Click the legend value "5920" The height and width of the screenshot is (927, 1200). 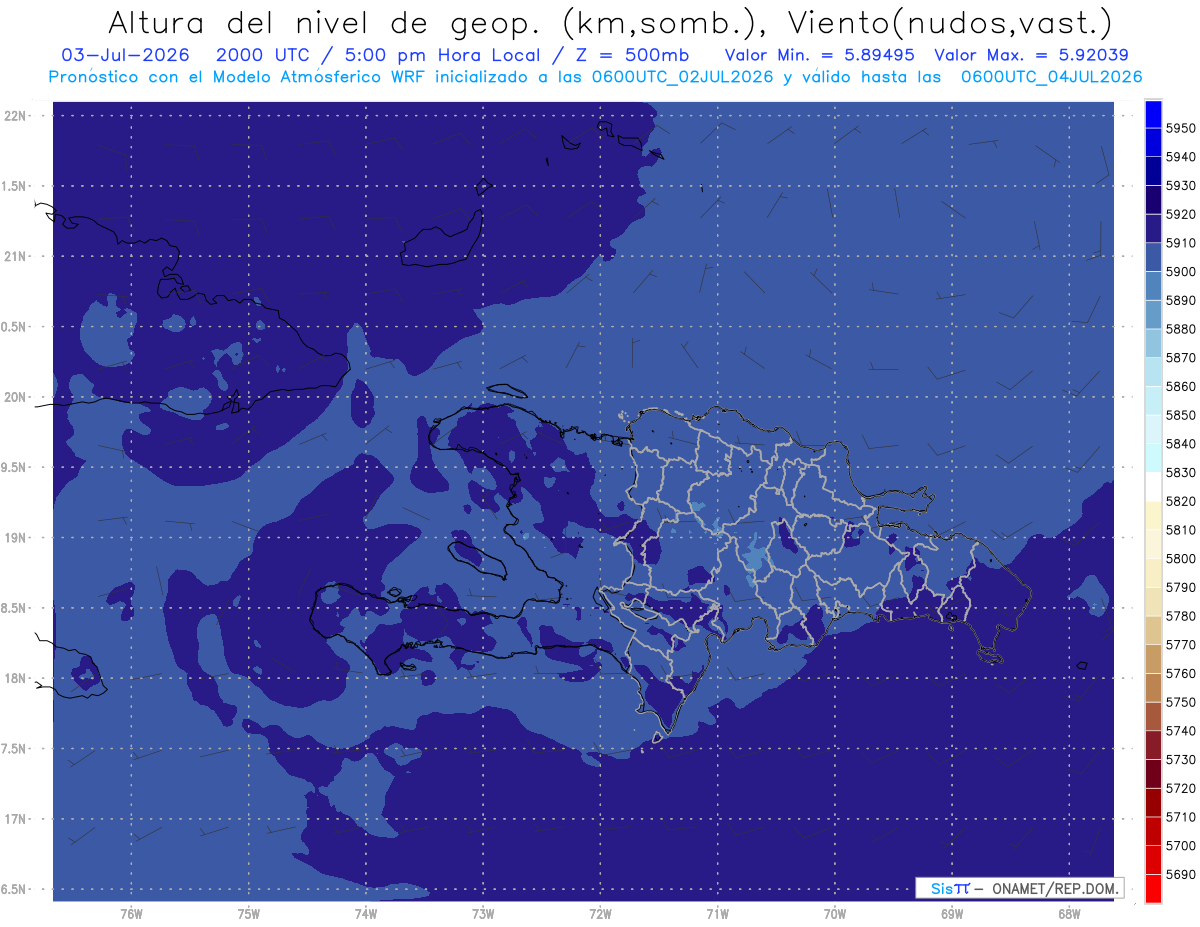point(1180,214)
